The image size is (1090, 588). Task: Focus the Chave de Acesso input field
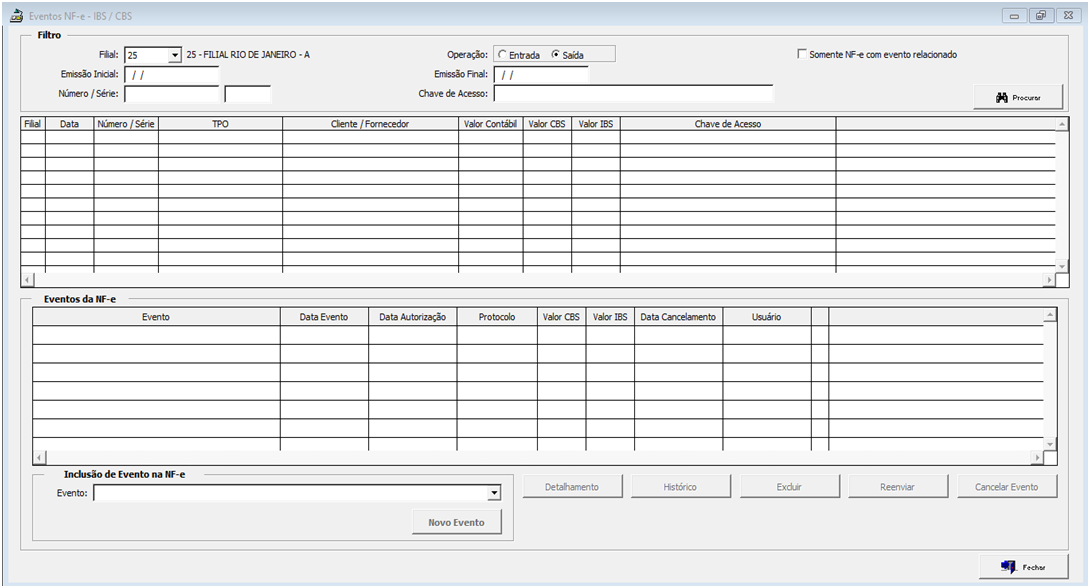[x=633, y=94]
